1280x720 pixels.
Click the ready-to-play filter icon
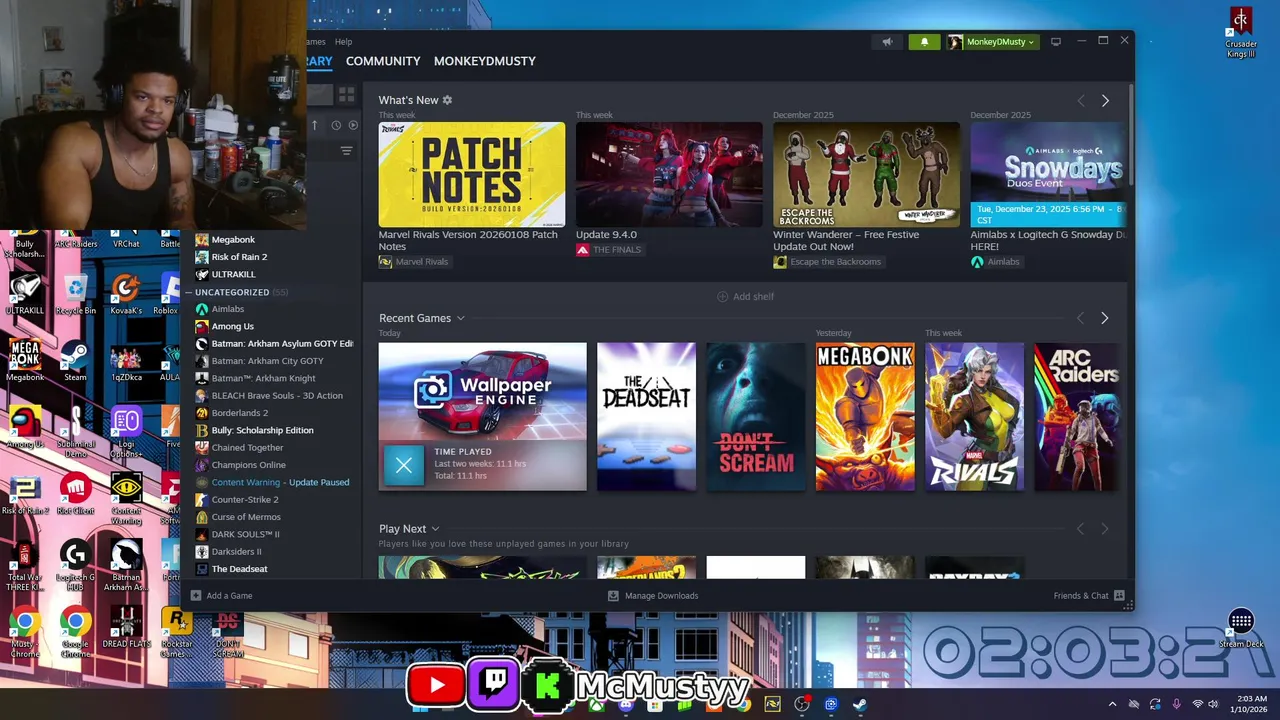[x=353, y=125]
